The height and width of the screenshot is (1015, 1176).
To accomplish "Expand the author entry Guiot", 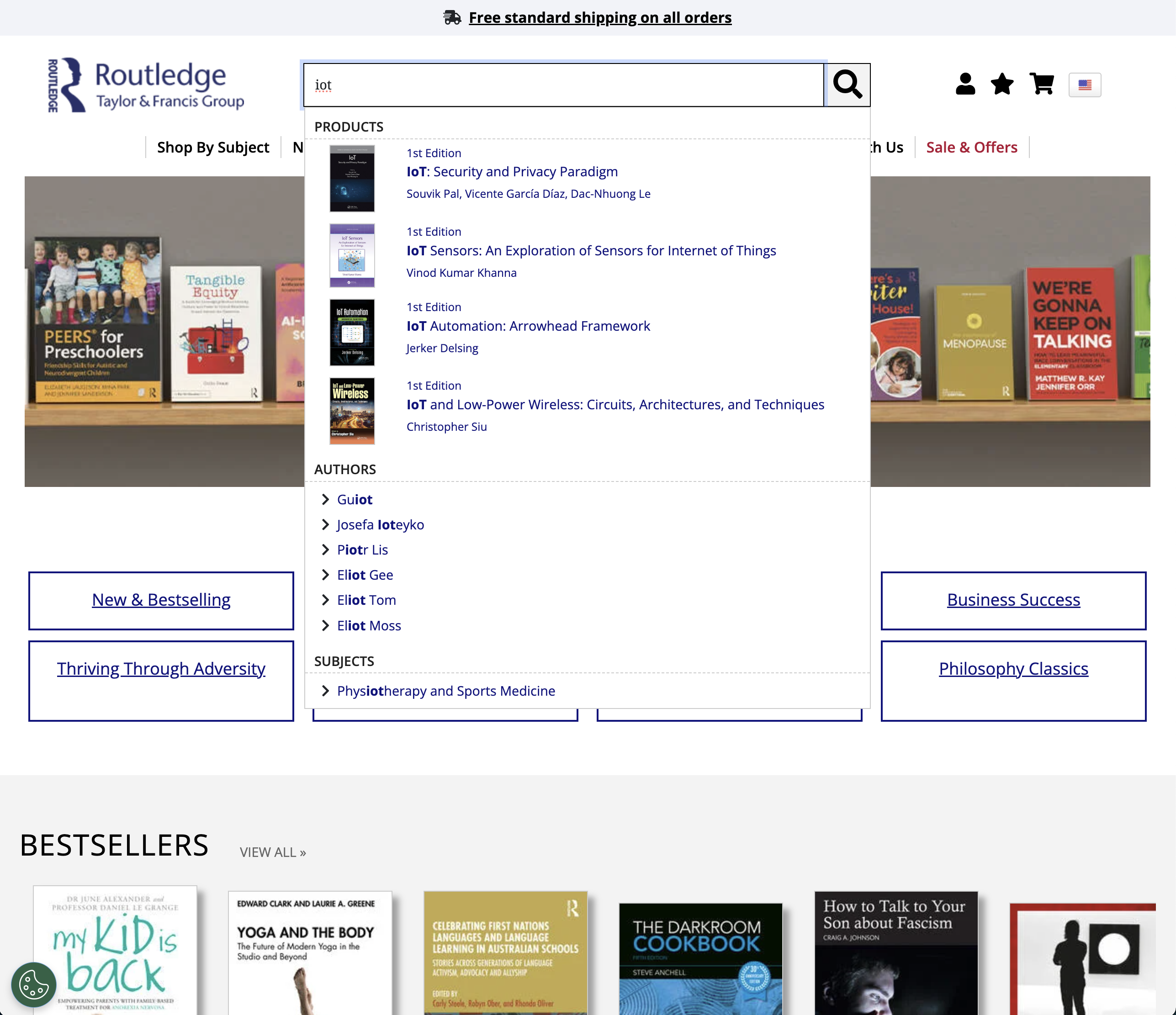I will point(354,499).
